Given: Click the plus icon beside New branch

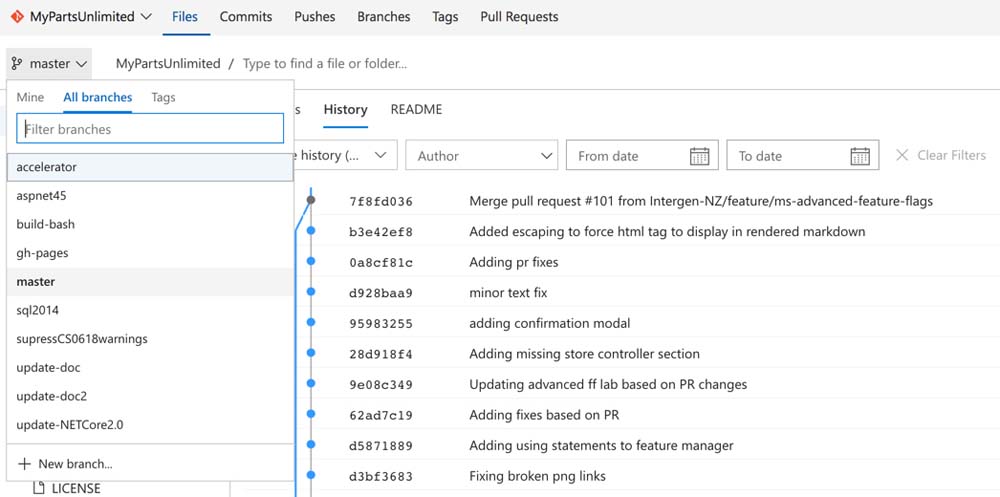Looking at the screenshot, I should tap(24, 464).
